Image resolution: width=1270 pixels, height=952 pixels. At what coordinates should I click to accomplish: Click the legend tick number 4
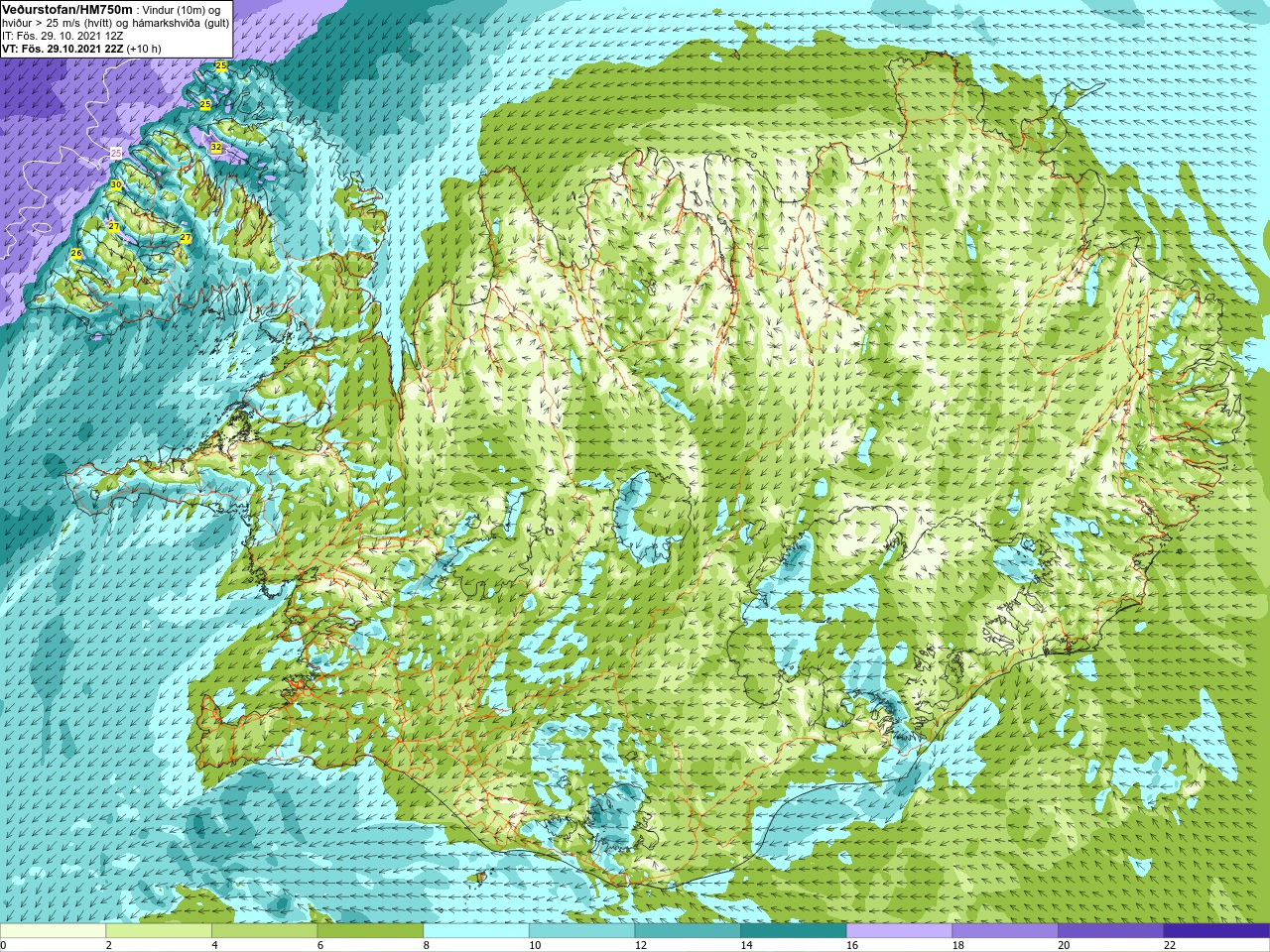click(x=215, y=945)
